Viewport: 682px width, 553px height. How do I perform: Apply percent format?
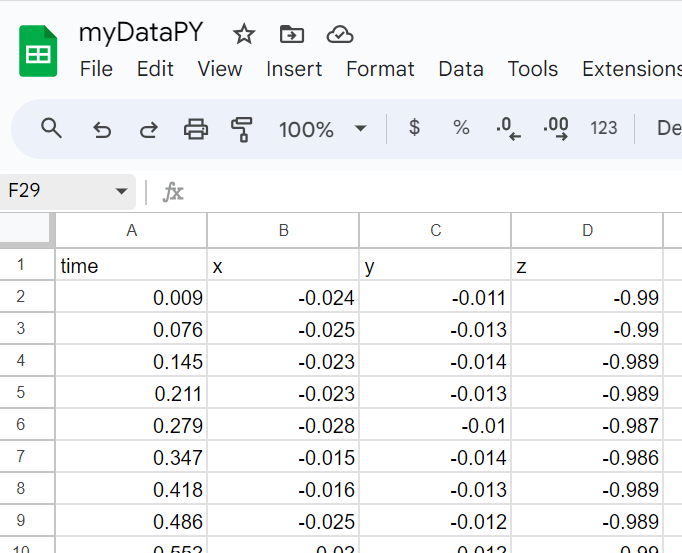pyautogui.click(x=461, y=128)
